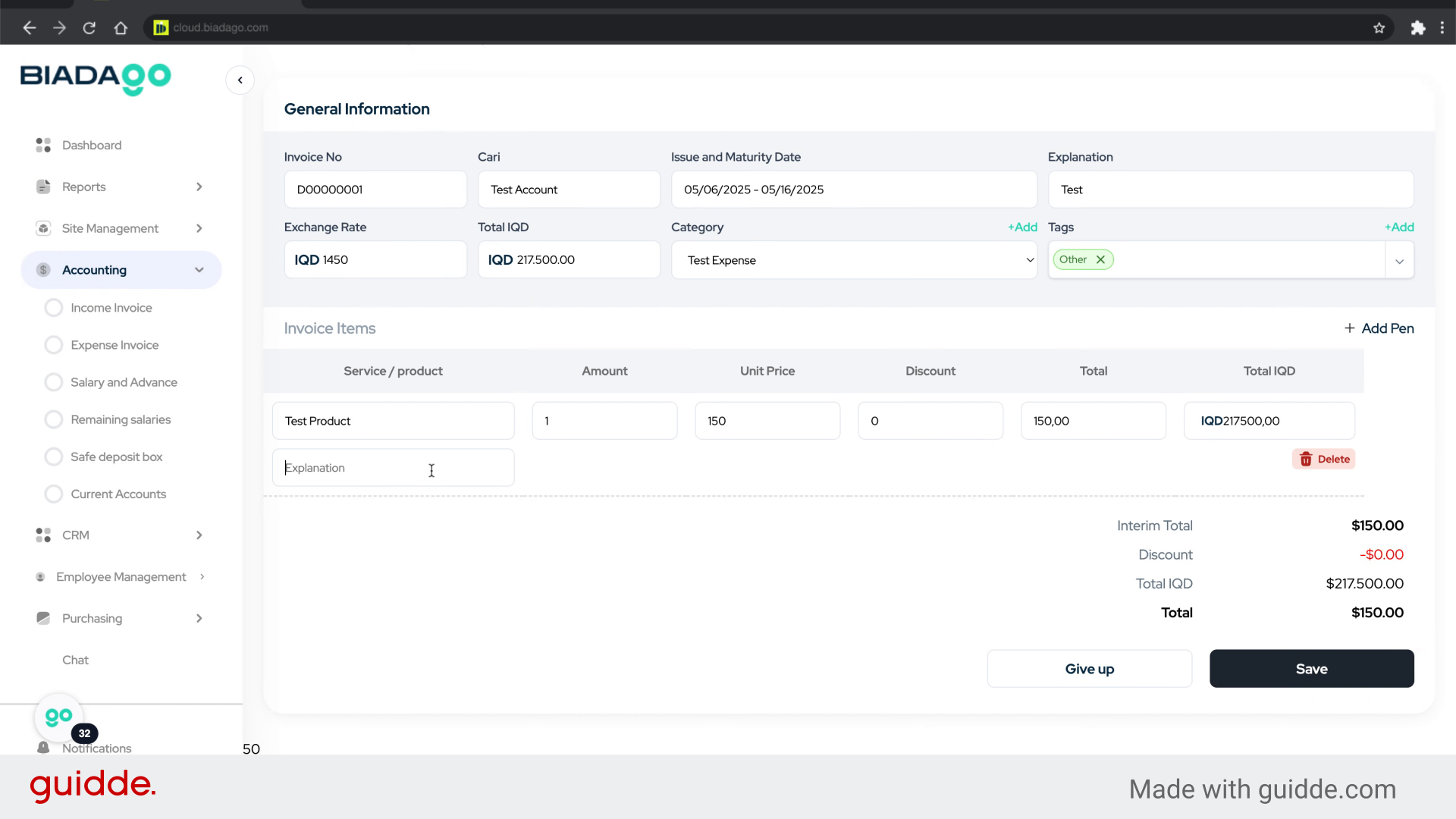Select the Income Invoice radio item
Image resolution: width=1456 pixels, height=819 pixels.
(x=54, y=308)
